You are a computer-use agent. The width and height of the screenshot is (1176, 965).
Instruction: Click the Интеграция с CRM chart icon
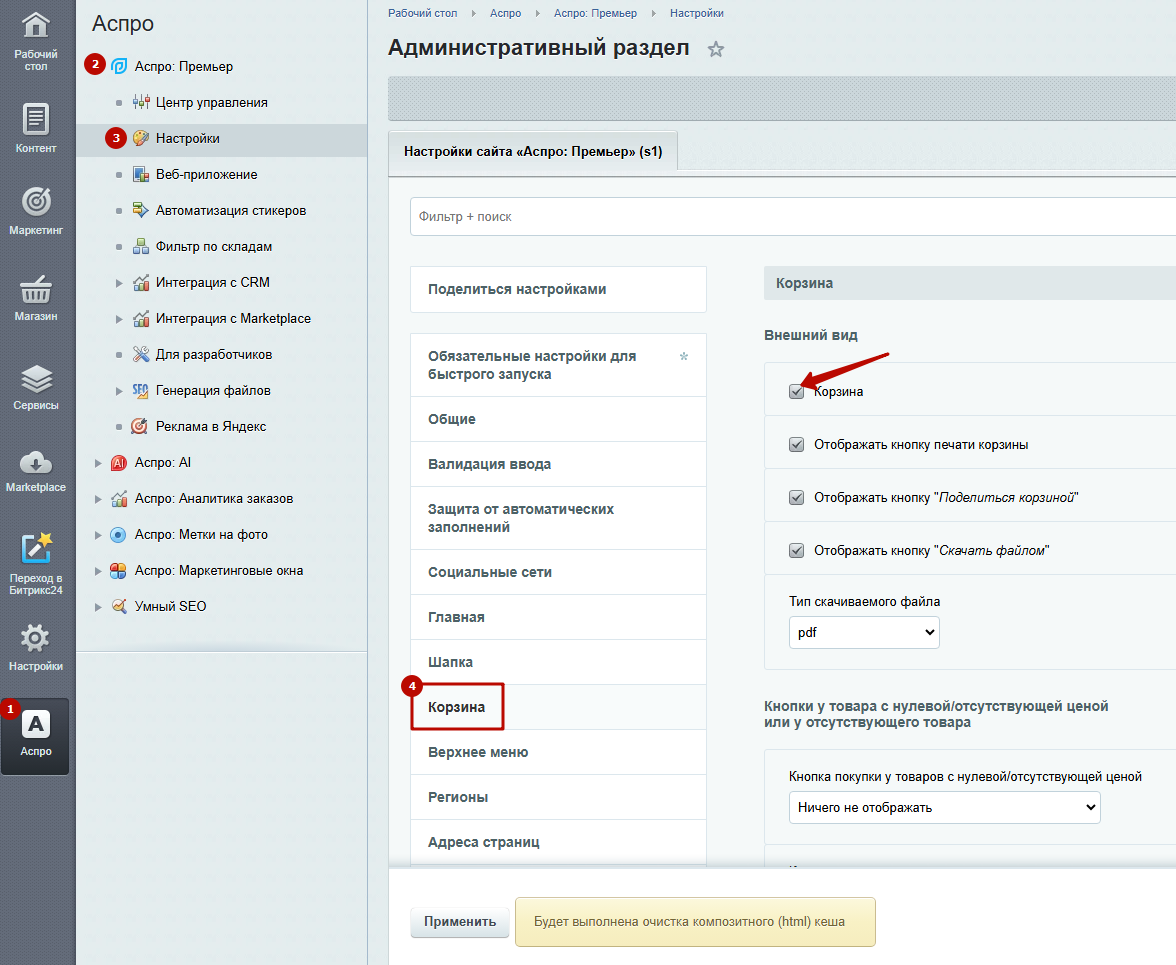[141, 282]
